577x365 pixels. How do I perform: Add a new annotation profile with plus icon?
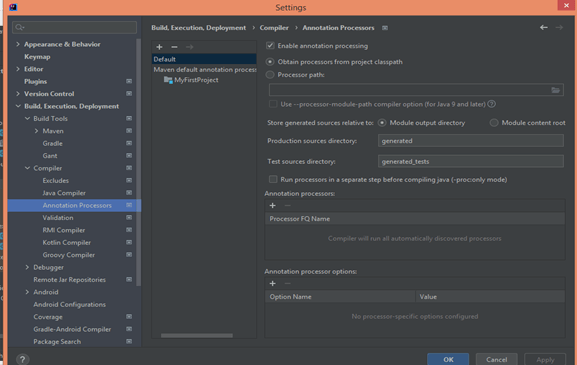pos(159,47)
